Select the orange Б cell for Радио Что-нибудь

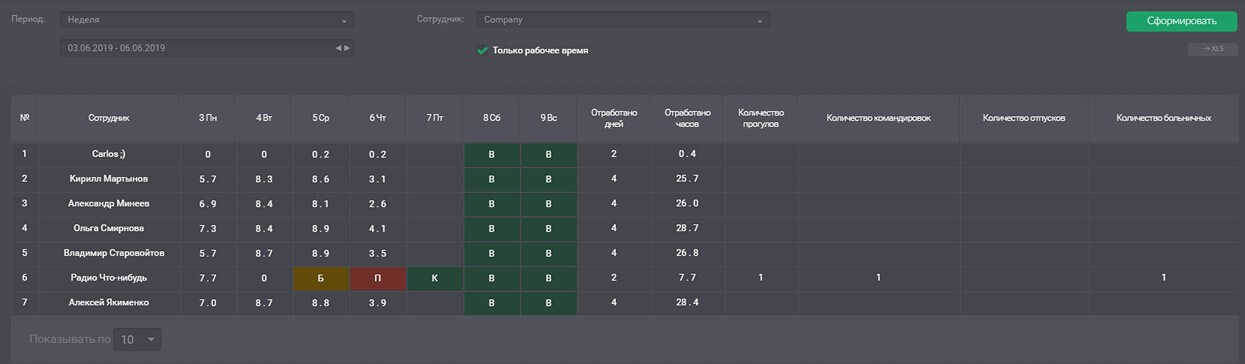320,278
